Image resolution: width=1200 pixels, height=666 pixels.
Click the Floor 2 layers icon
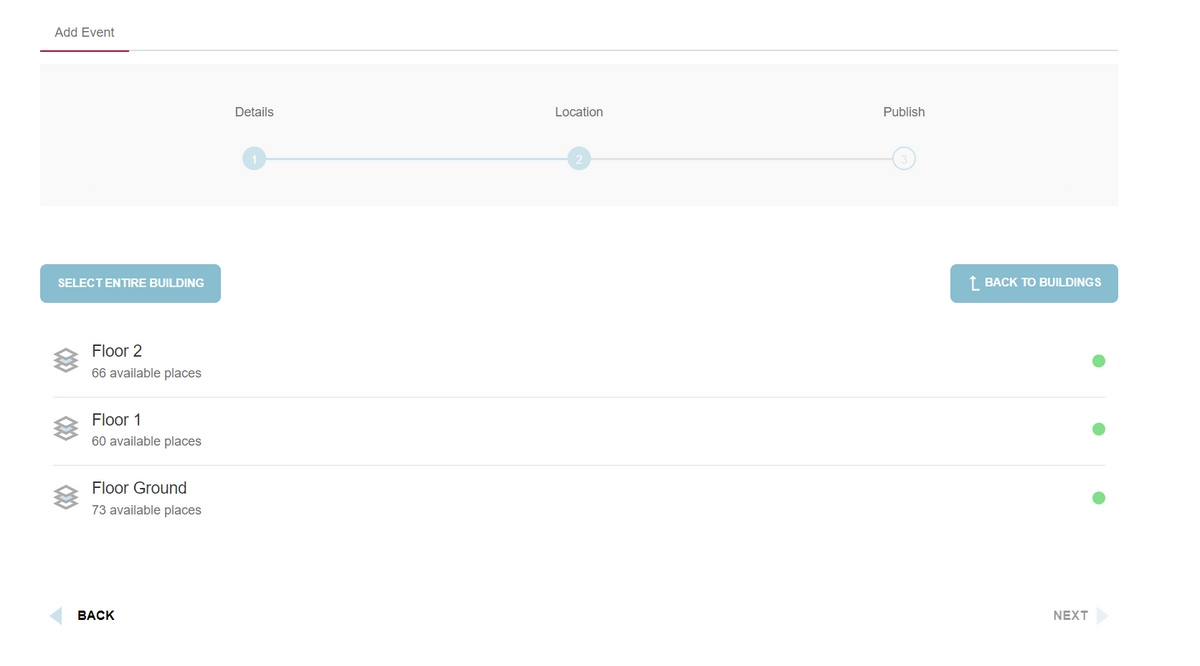pos(66,361)
